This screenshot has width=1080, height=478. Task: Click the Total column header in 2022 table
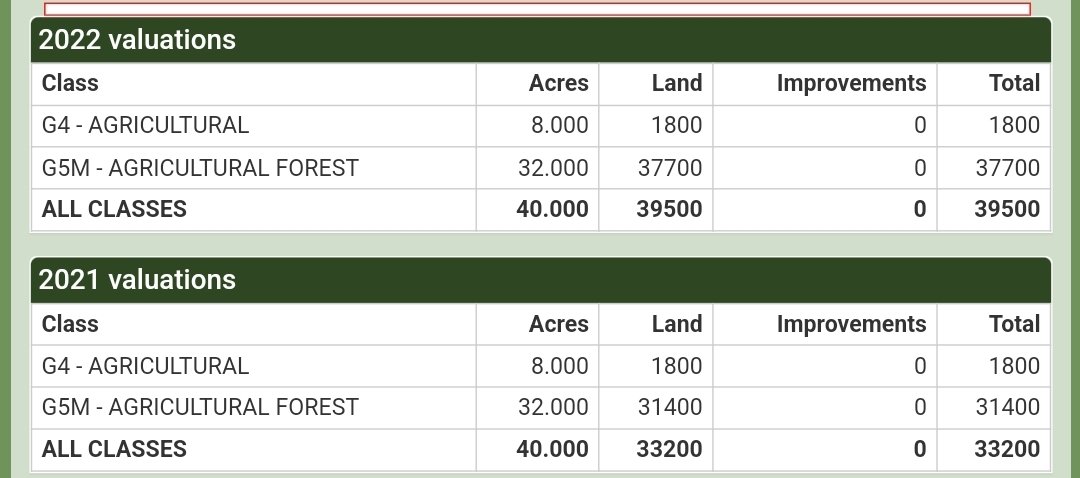coord(1014,83)
